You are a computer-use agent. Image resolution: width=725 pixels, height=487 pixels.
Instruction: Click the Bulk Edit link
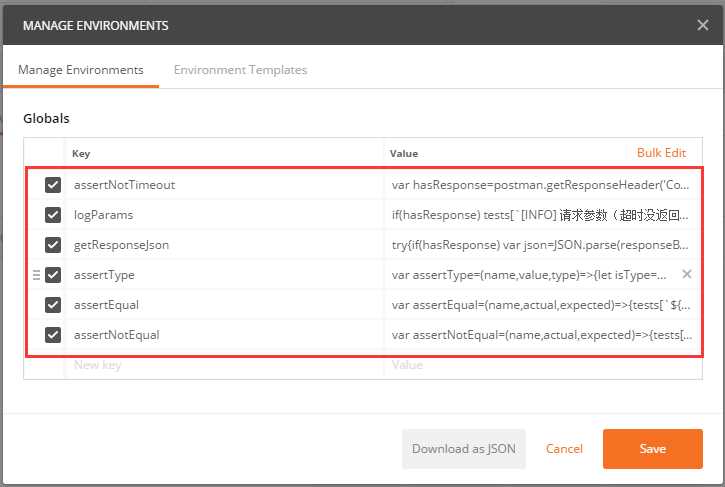(x=661, y=153)
